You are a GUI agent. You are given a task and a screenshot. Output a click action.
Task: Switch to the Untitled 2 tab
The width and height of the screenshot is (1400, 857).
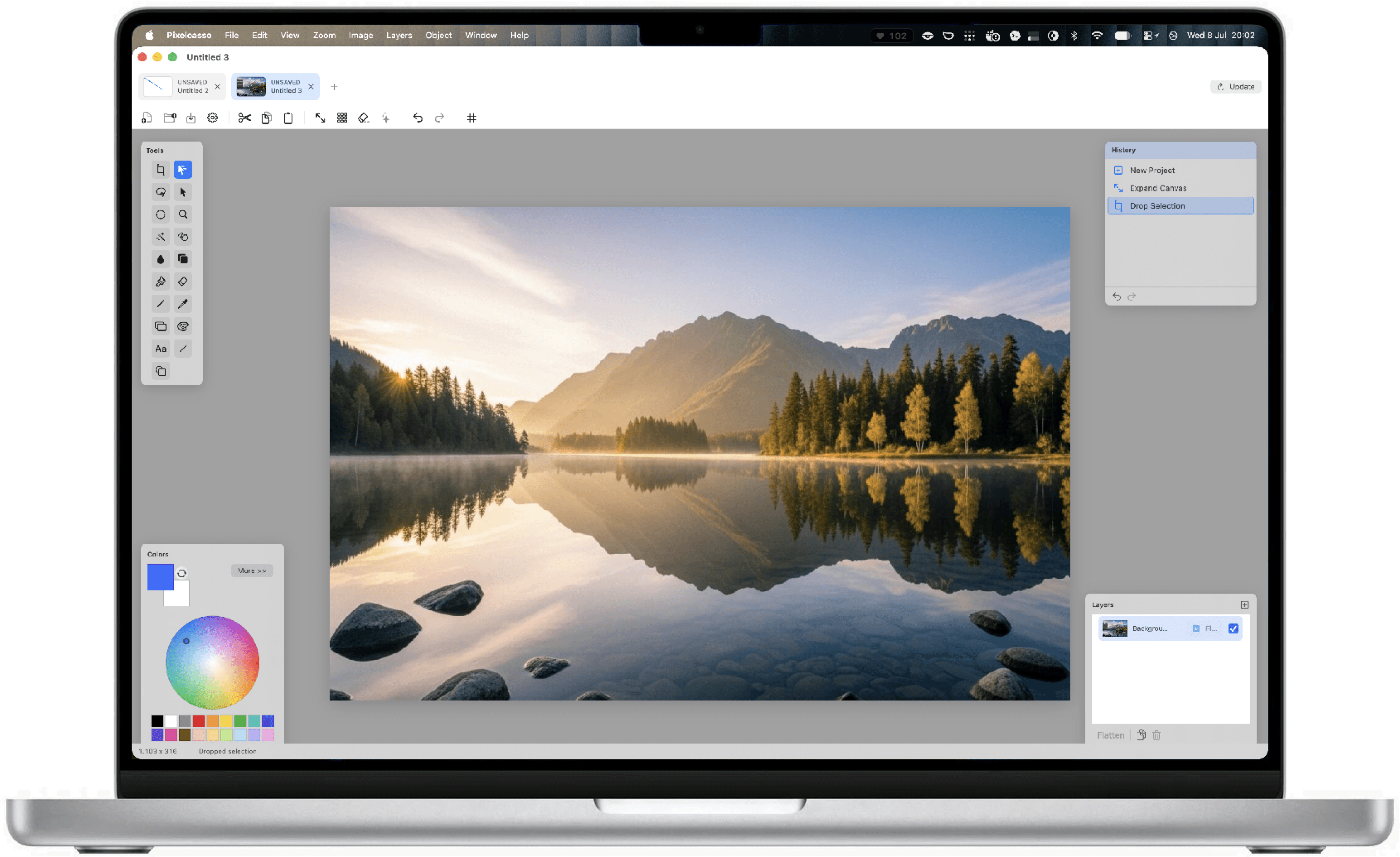[x=182, y=87]
